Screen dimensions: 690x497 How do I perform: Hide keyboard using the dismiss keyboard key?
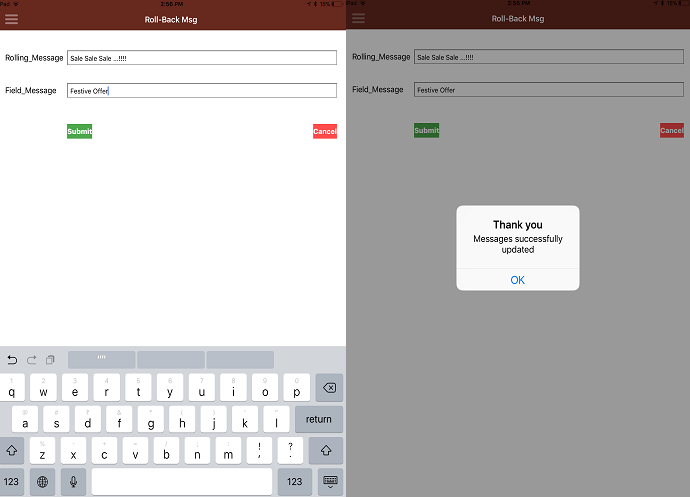coord(330,481)
